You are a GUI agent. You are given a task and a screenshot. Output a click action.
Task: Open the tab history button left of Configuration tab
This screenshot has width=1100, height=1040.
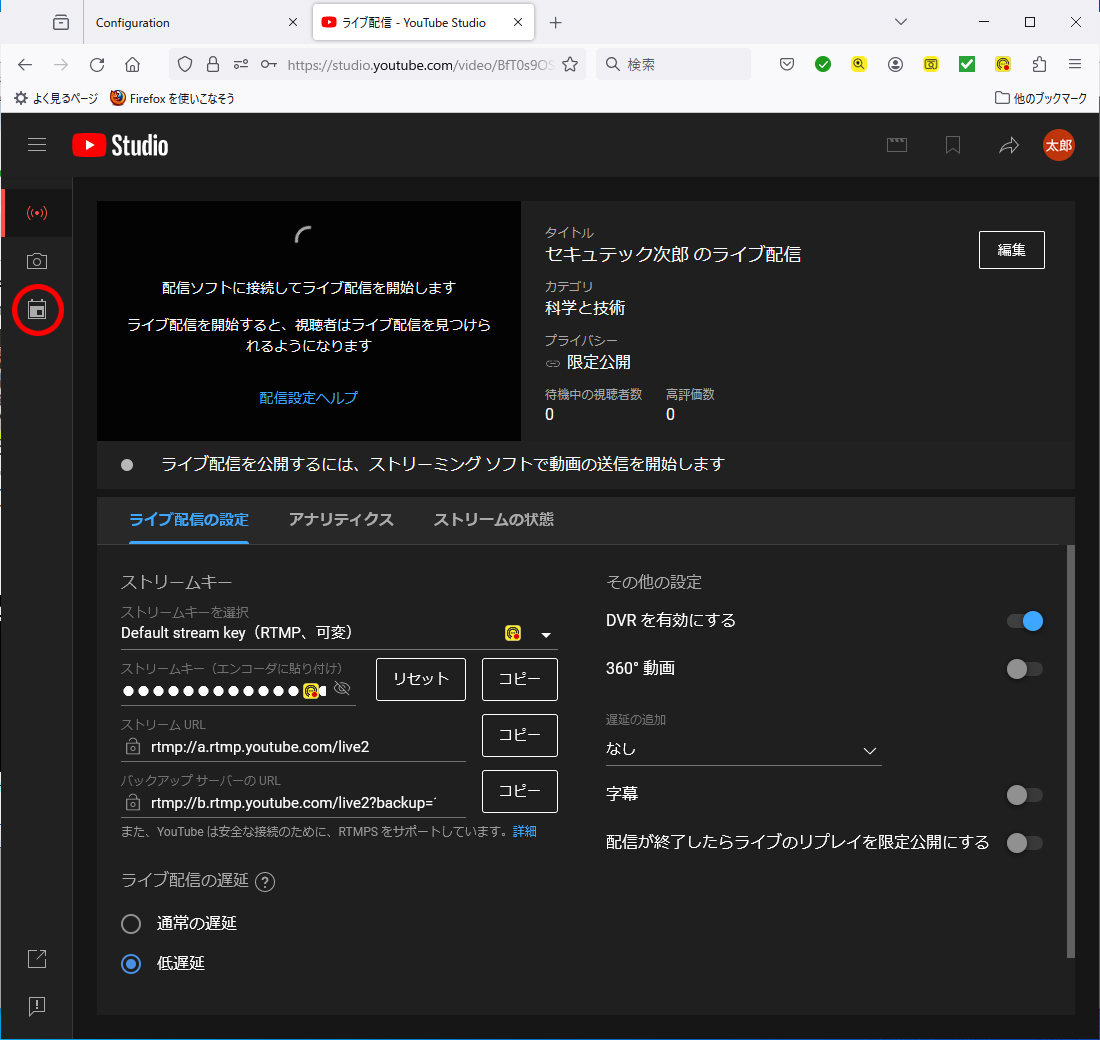pyautogui.click(x=61, y=22)
